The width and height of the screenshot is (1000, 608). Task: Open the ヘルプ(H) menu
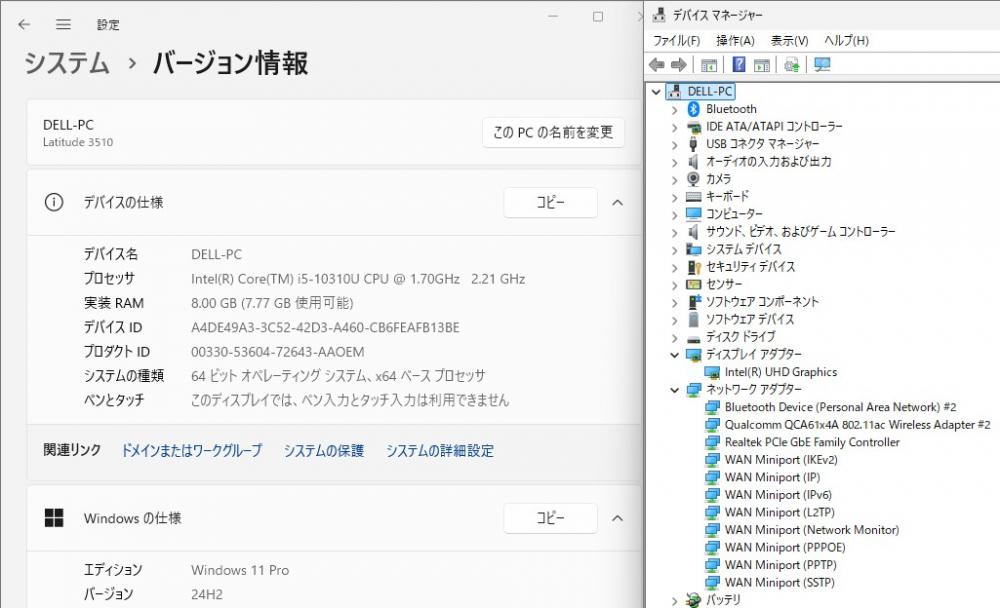click(x=846, y=40)
